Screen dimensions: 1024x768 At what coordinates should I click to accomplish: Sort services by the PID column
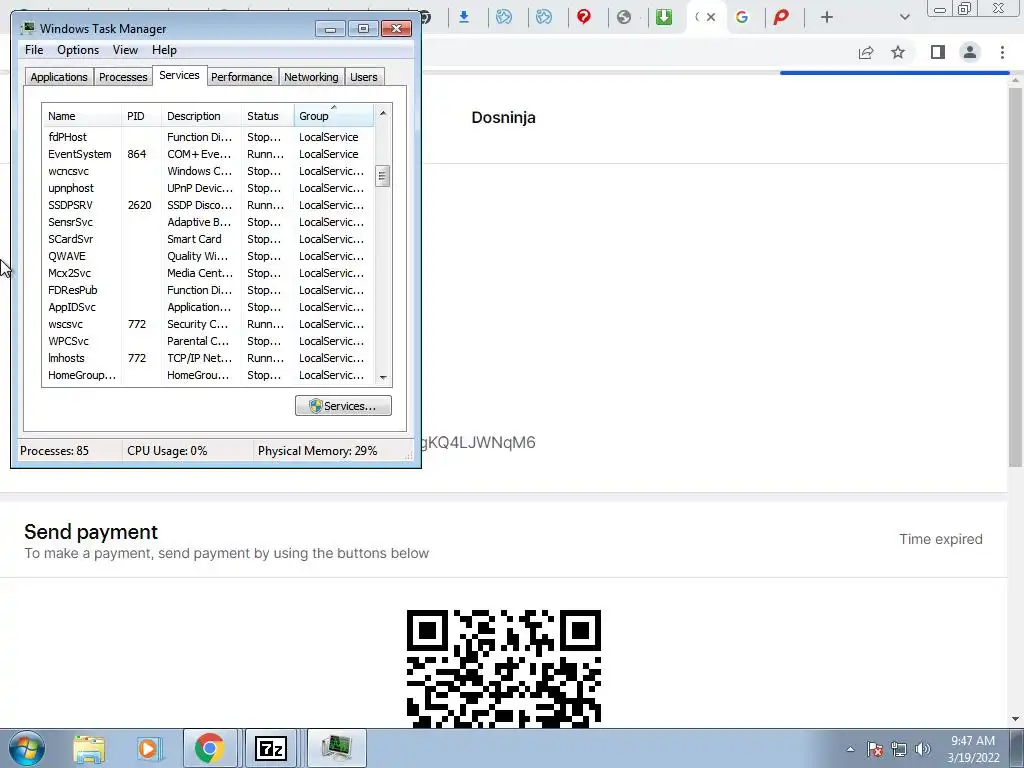(141, 116)
